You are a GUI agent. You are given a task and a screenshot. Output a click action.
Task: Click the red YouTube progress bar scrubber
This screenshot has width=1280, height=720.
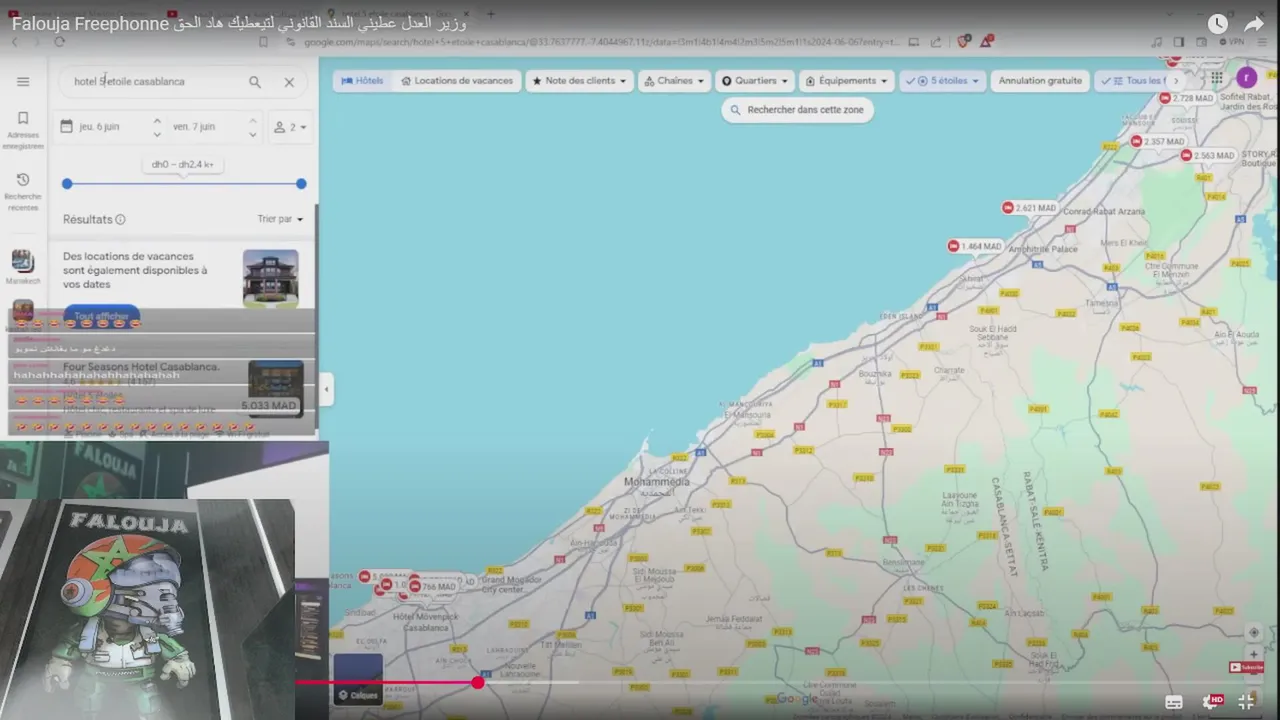click(478, 682)
